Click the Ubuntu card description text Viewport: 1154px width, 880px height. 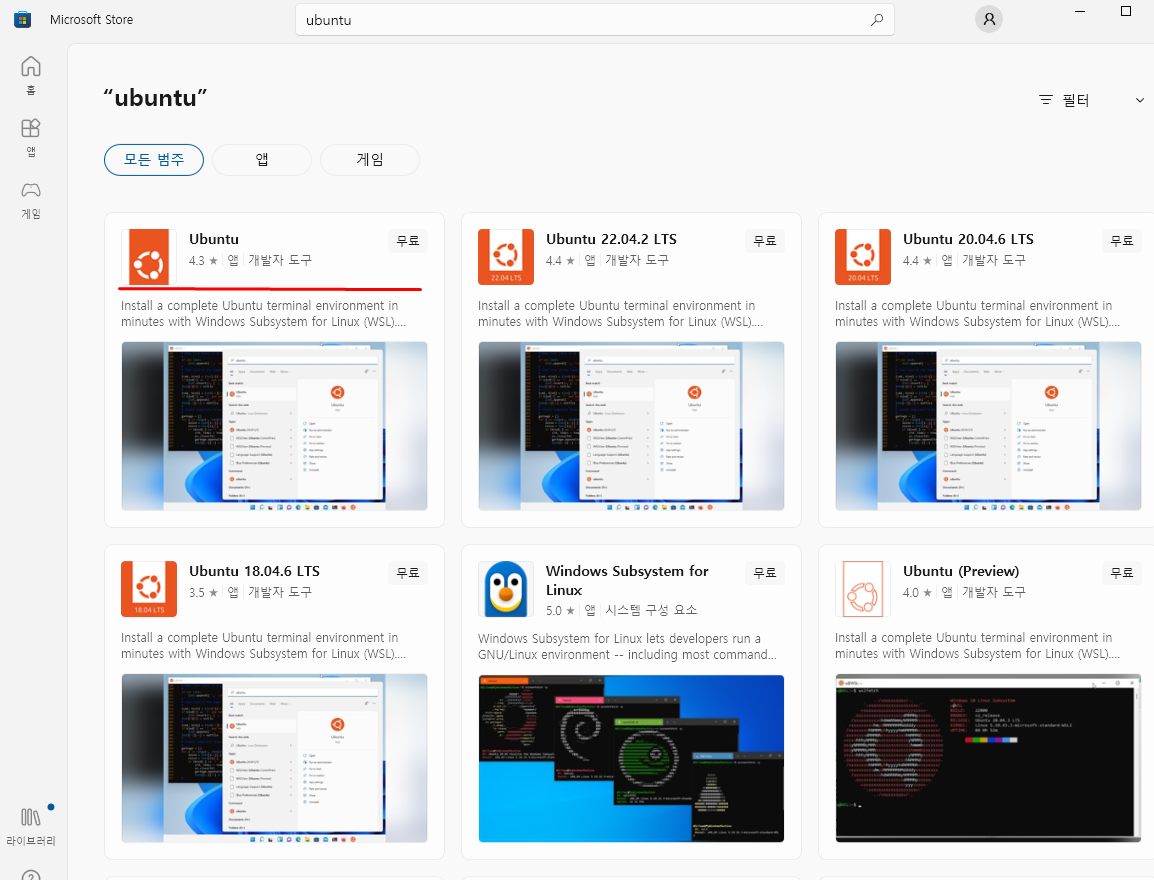point(263,313)
